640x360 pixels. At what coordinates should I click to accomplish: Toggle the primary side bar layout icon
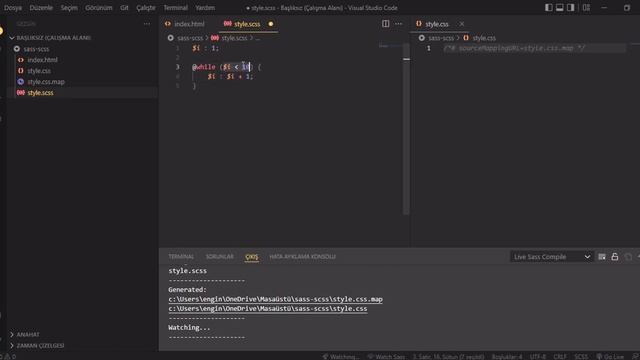[x=549, y=8]
